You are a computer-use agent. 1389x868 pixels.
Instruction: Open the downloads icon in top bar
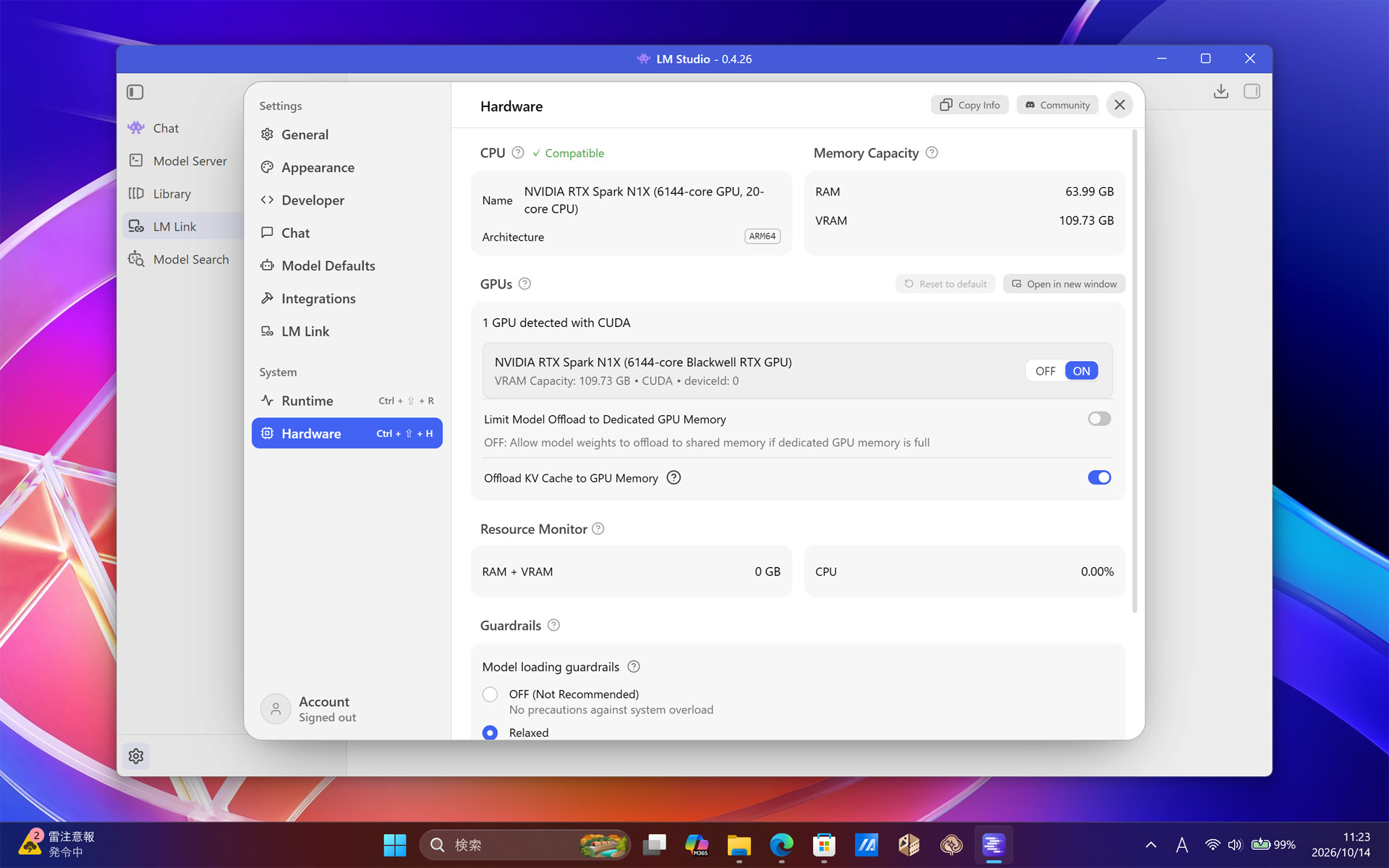point(1221,91)
